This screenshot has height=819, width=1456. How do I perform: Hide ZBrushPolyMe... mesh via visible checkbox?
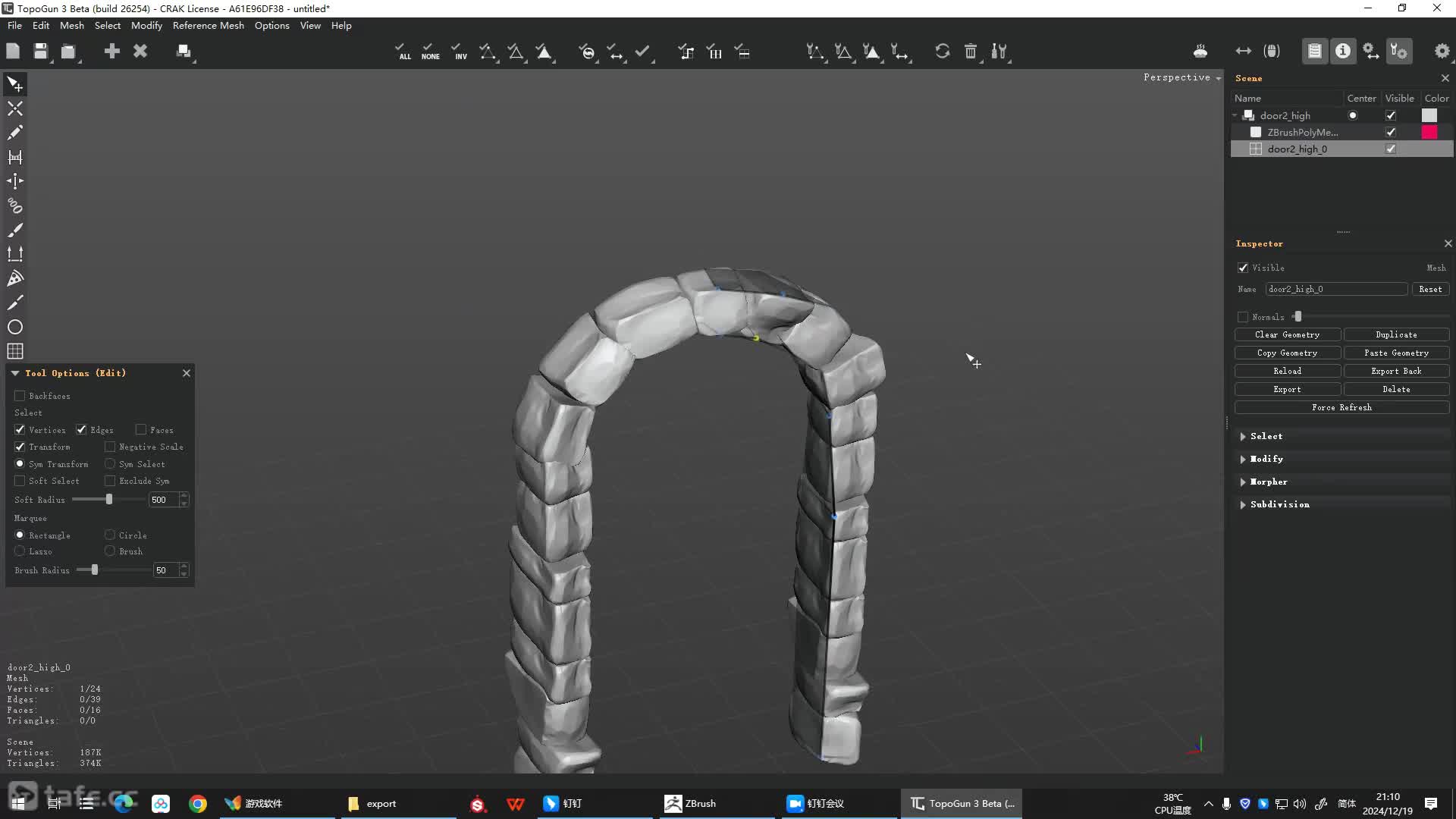pos(1391,132)
